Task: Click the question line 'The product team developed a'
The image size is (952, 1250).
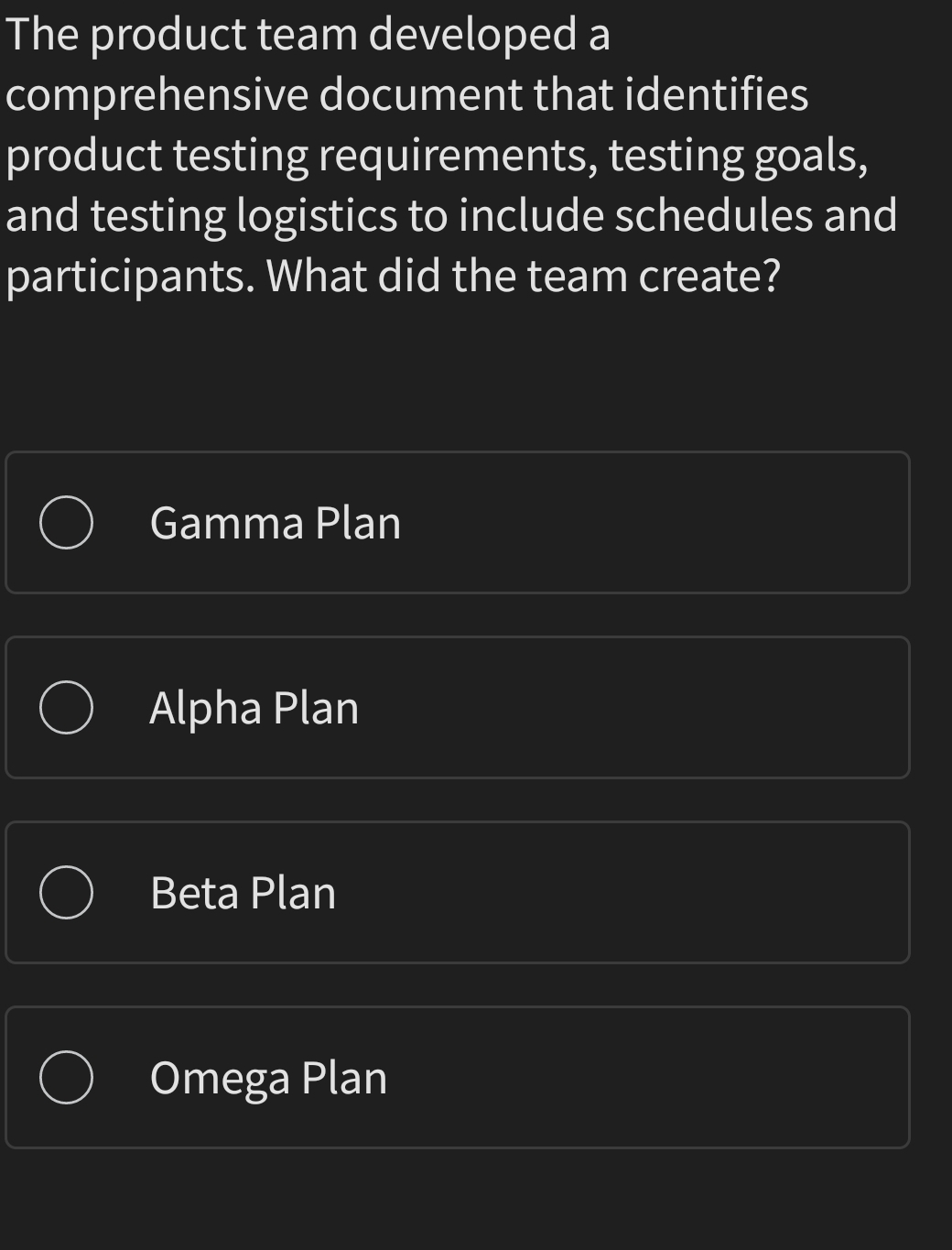Action: [x=308, y=35]
